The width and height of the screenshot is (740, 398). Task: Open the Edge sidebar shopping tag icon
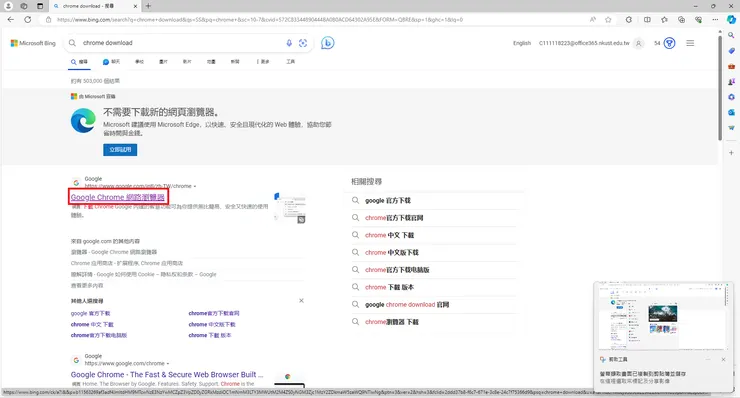click(731, 51)
